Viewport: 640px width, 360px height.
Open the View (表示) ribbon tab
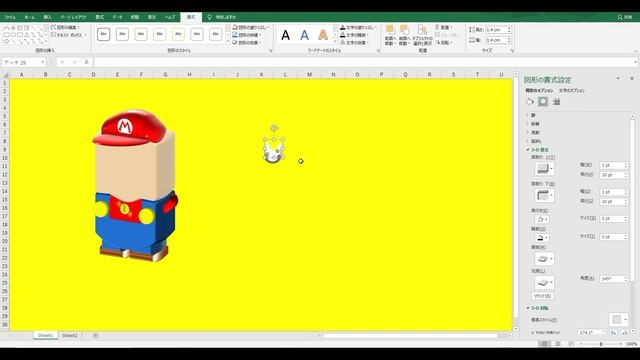click(152, 17)
